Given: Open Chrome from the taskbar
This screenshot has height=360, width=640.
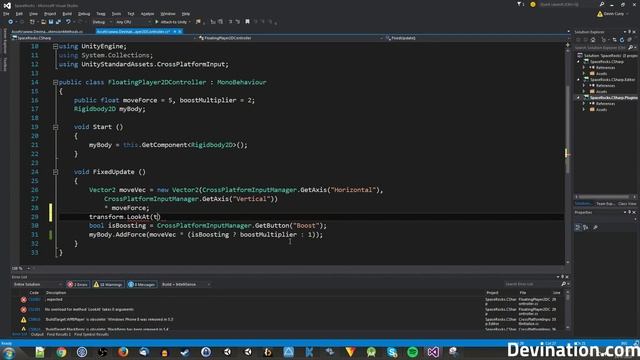Looking at the screenshot, I should pyautogui.click(x=61, y=352).
